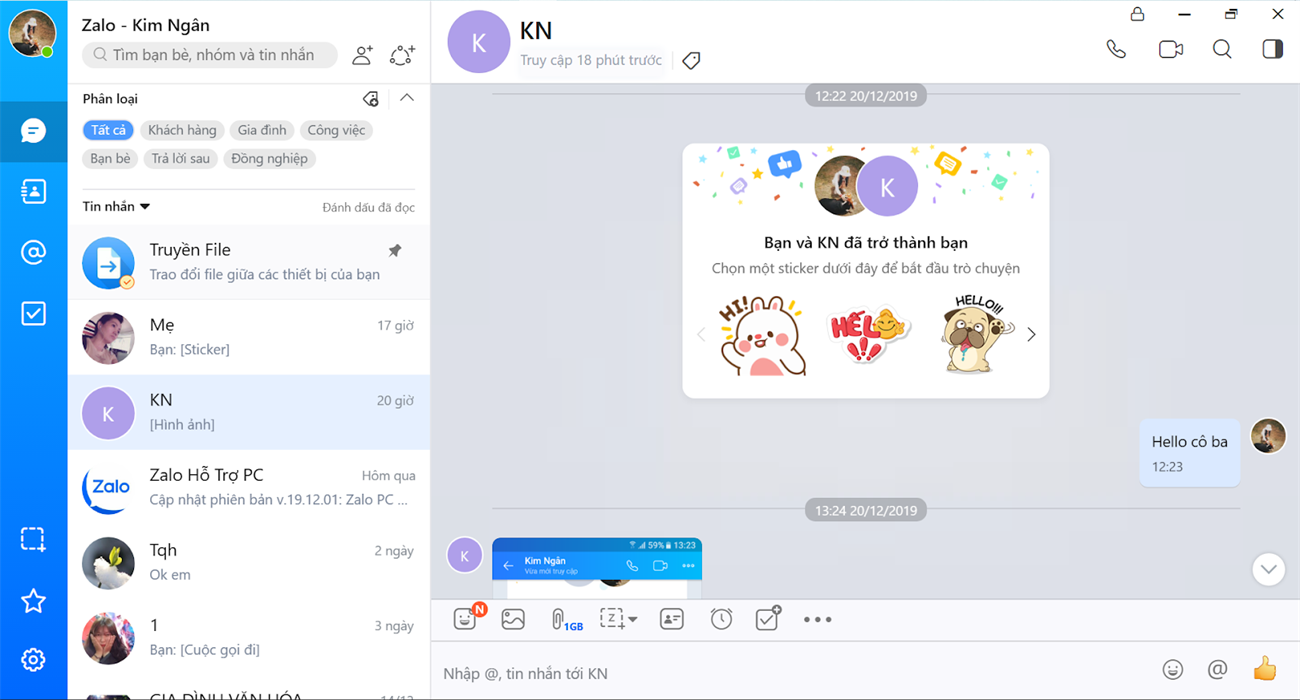Unpin Truyền File using the pin icon

395,250
